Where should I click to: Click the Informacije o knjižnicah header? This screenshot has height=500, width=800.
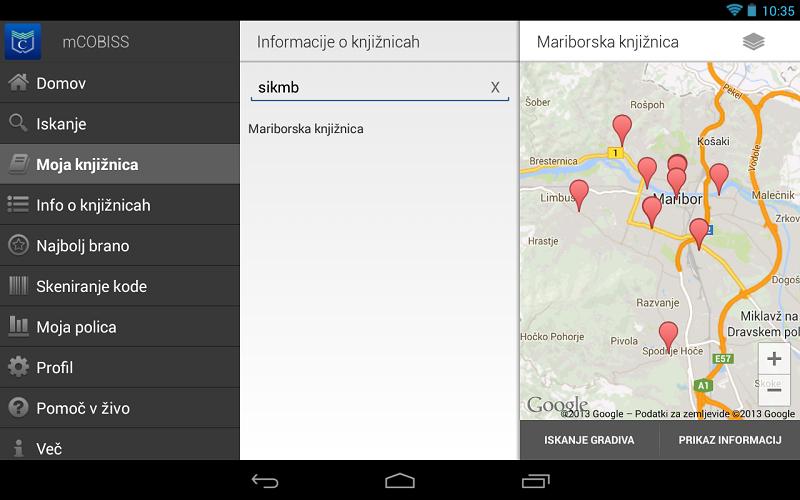[x=338, y=42]
